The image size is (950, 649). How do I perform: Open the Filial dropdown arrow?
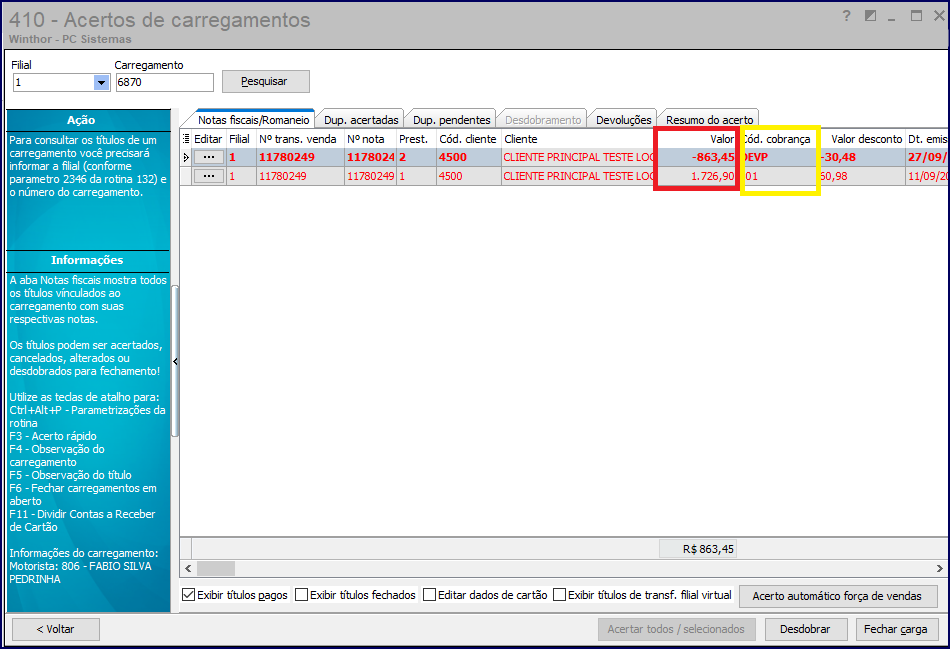coord(101,82)
